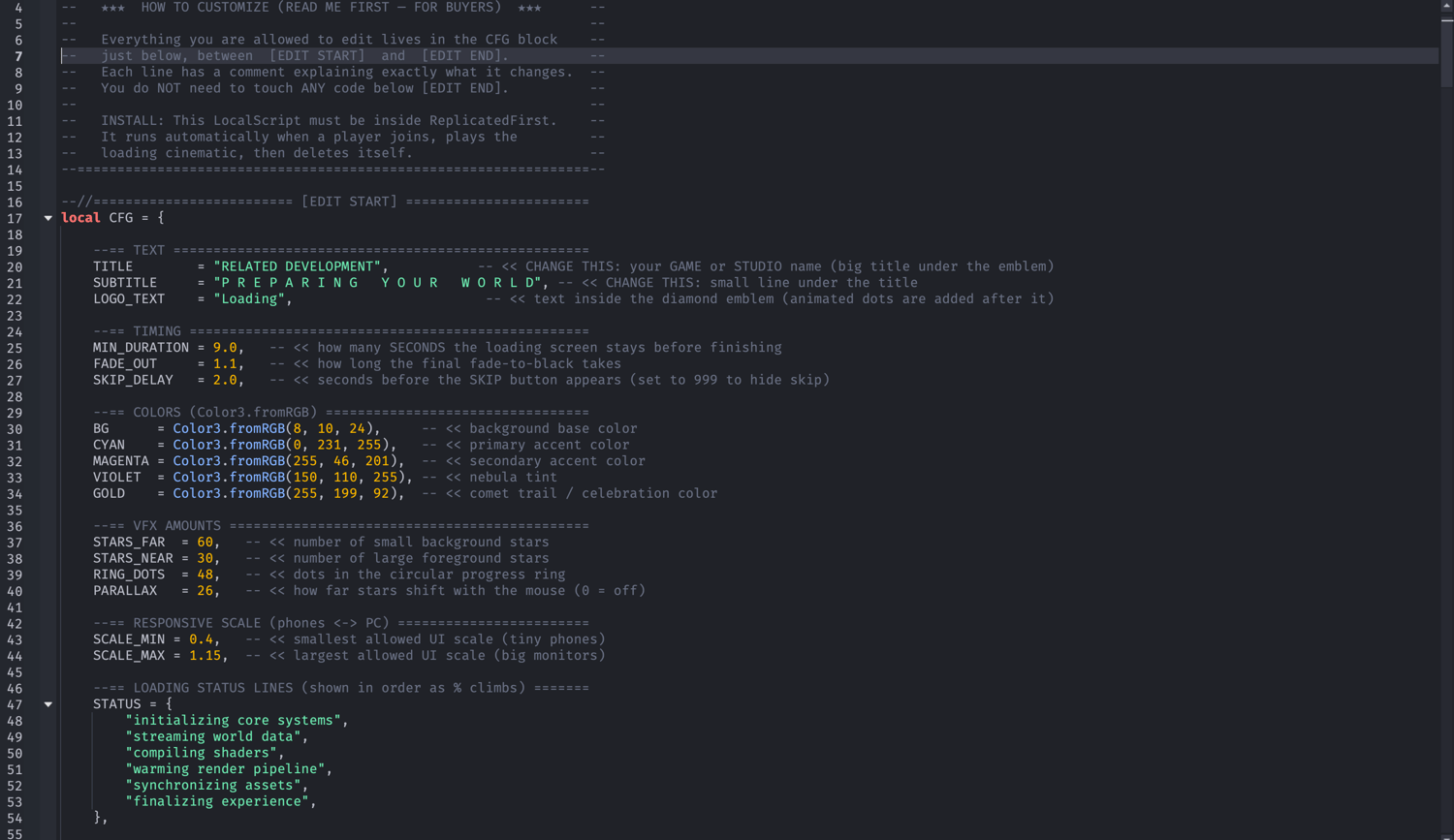Click the "HOW TO CUSTOMIZE" header comment
This screenshot has height=840, width=1454.
[205, 8]
